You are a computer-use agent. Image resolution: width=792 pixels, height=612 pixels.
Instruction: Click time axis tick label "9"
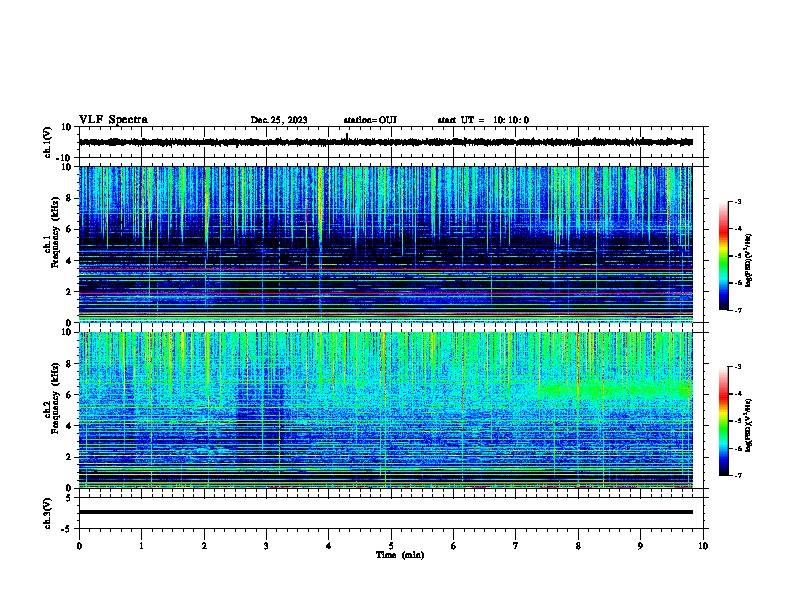click(640, 546)
